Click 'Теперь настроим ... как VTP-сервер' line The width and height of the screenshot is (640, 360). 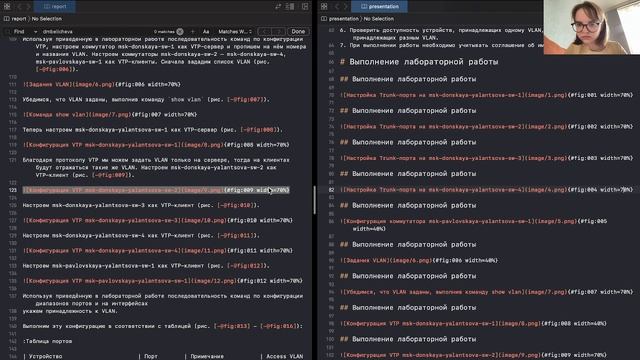click(152, 130)
